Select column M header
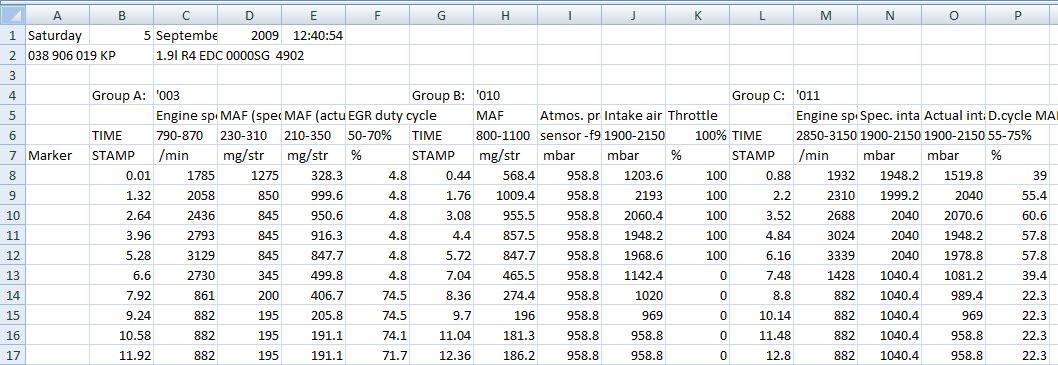This screenshot has width=1058, height=365. pyautogui.click(x=825, y=15)
